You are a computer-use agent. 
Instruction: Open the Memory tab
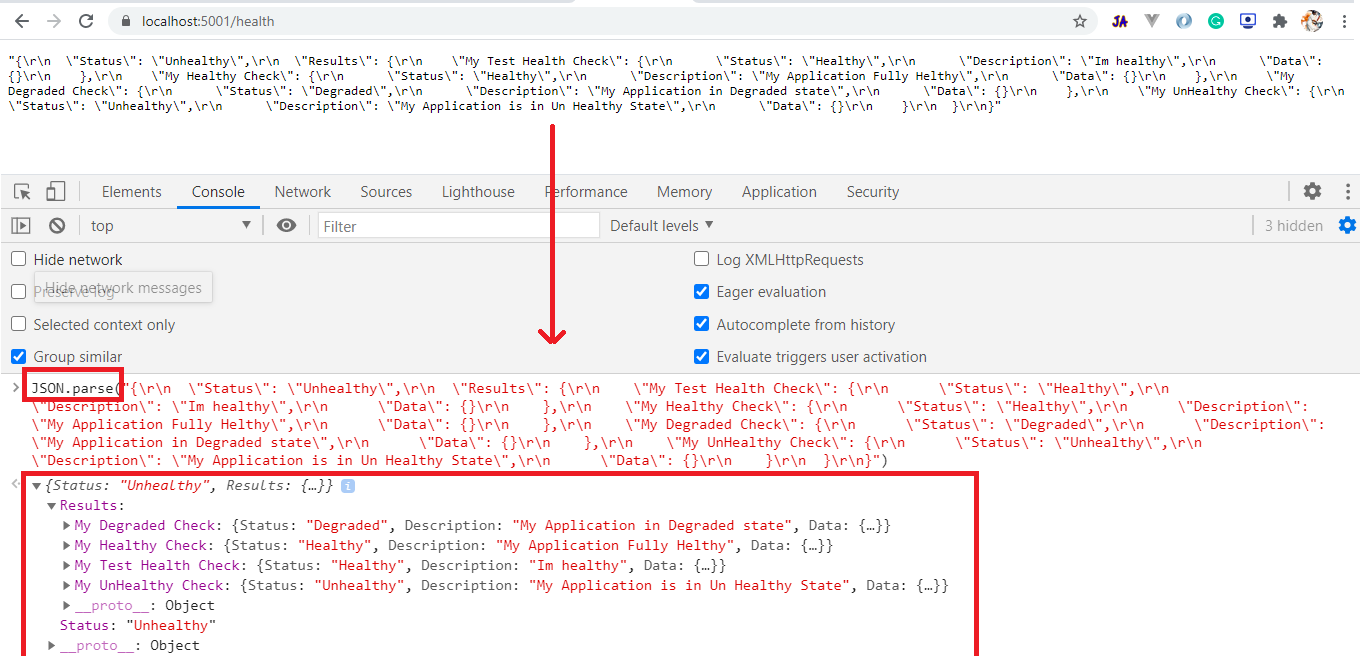coord(684,192)
